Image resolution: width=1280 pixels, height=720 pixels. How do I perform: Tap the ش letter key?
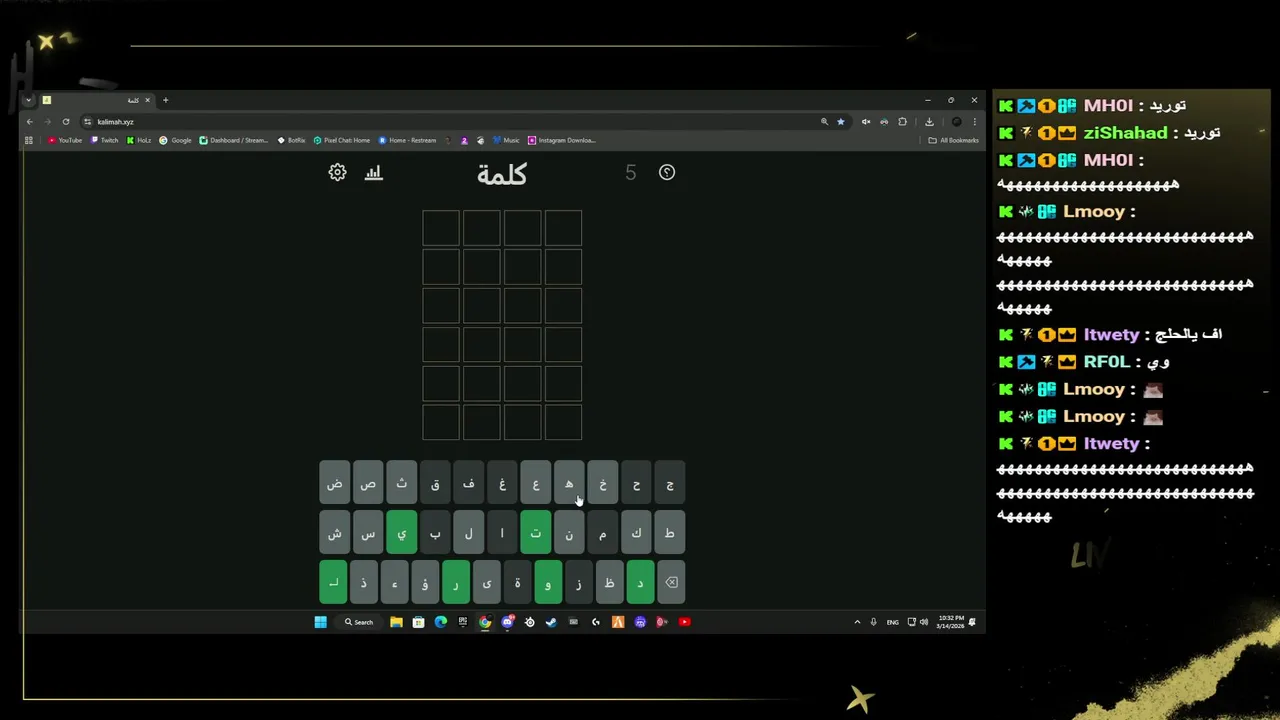(335, 533)
